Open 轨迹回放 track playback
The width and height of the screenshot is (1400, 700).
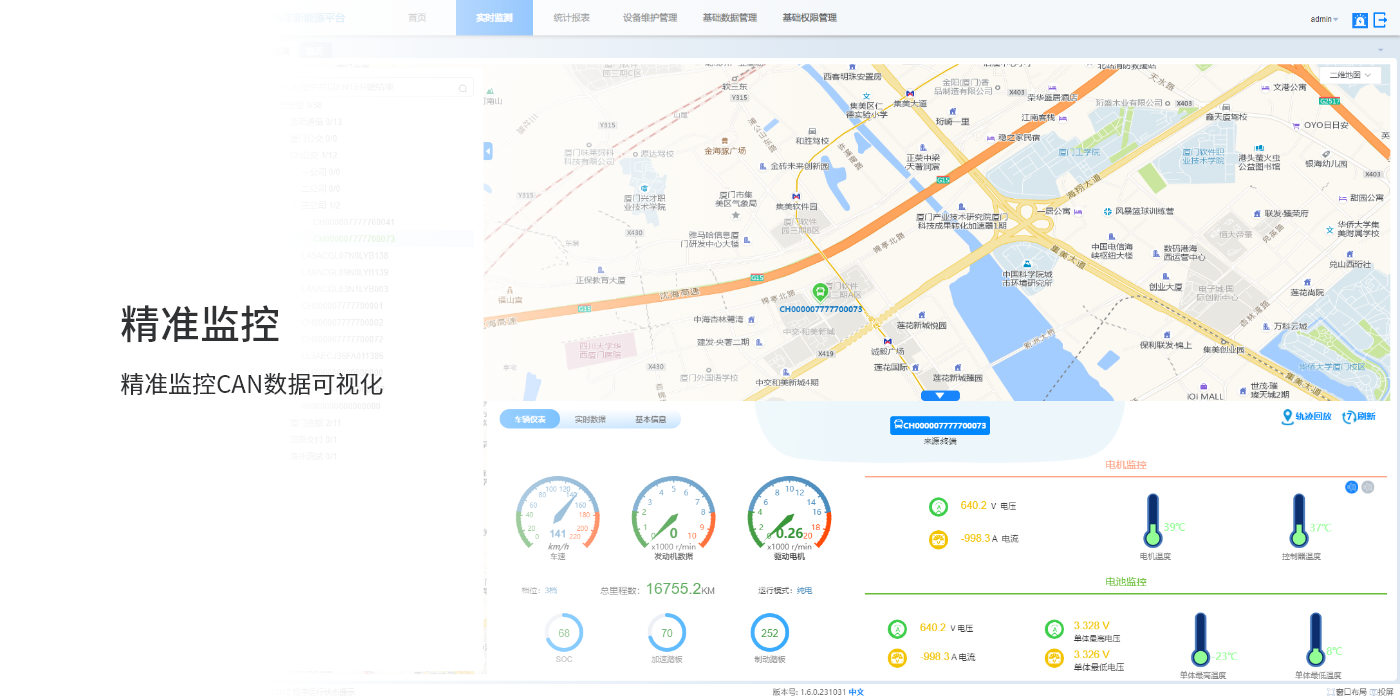coord(1307,417)
